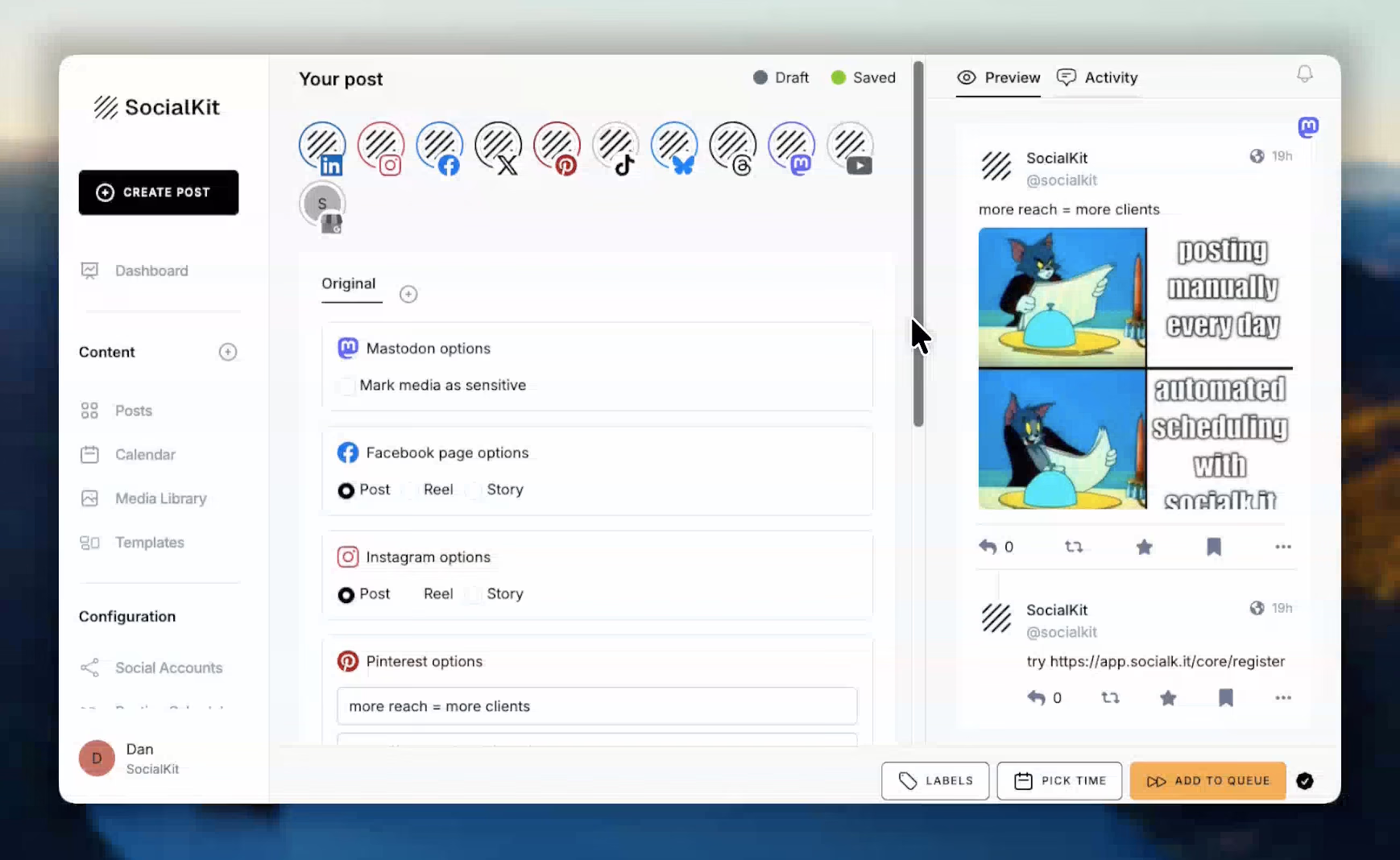Select the Pinterest account avatar

(557, 147)
